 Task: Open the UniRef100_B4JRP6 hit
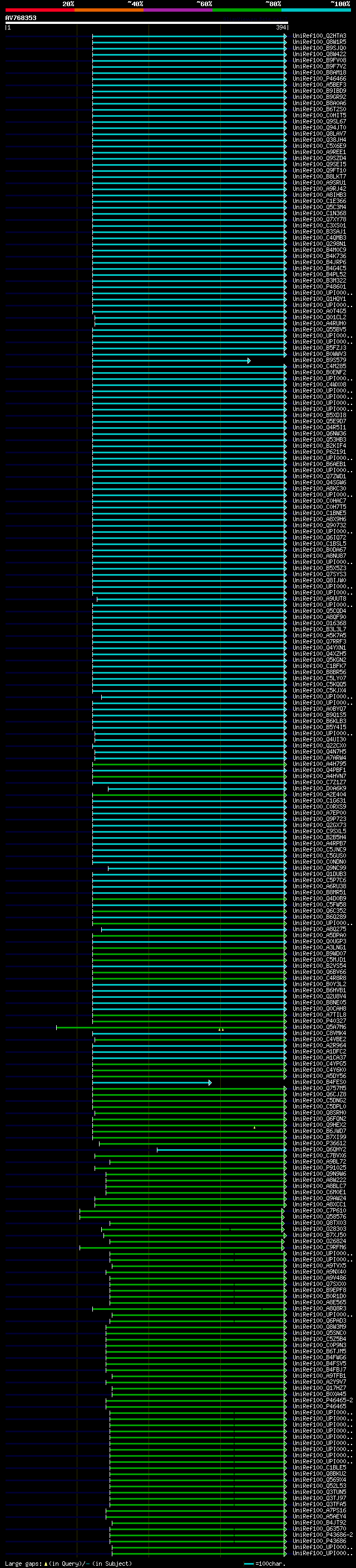tap(319, 263)
